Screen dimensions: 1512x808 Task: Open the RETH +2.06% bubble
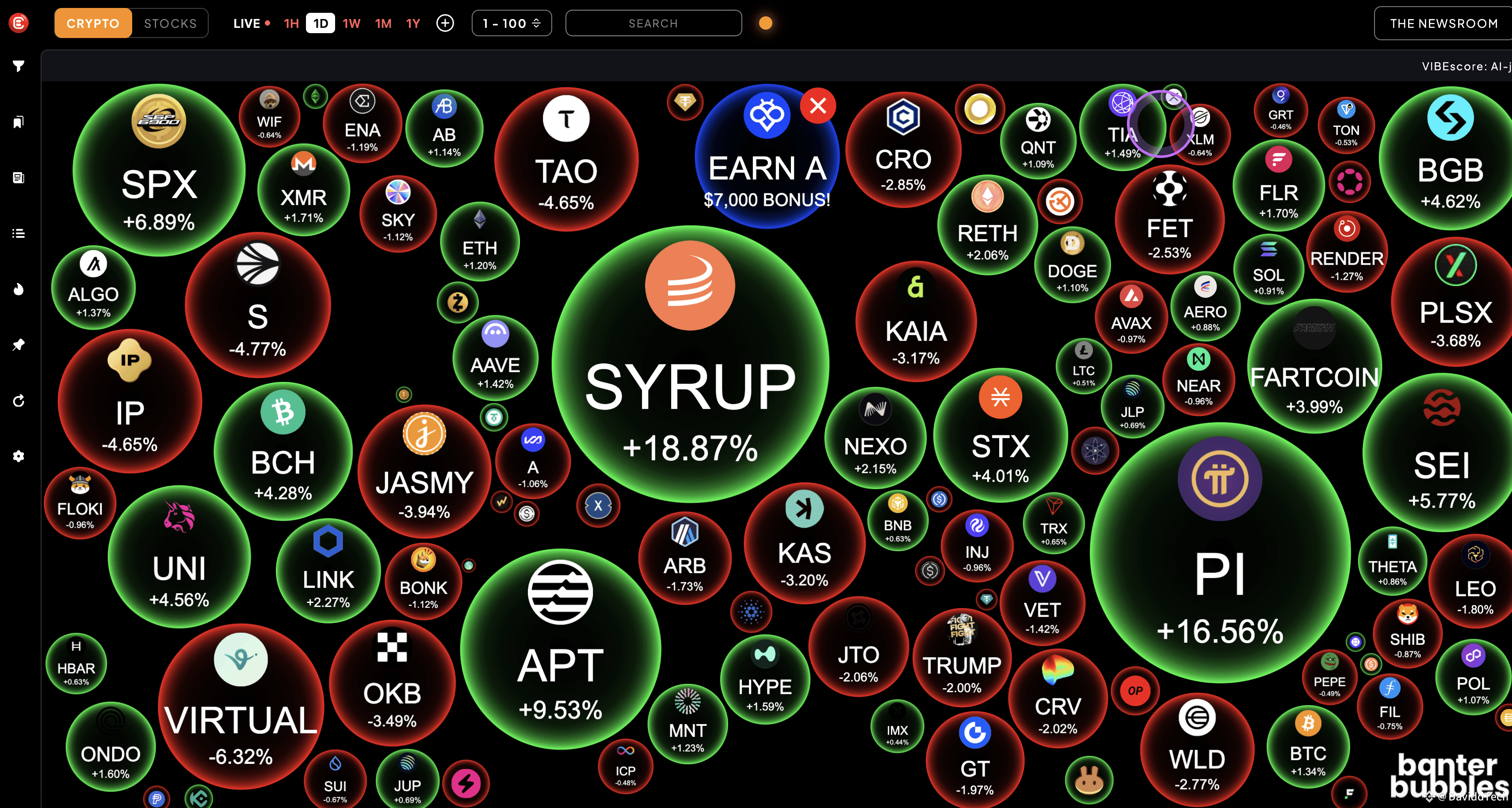(987, 225)
